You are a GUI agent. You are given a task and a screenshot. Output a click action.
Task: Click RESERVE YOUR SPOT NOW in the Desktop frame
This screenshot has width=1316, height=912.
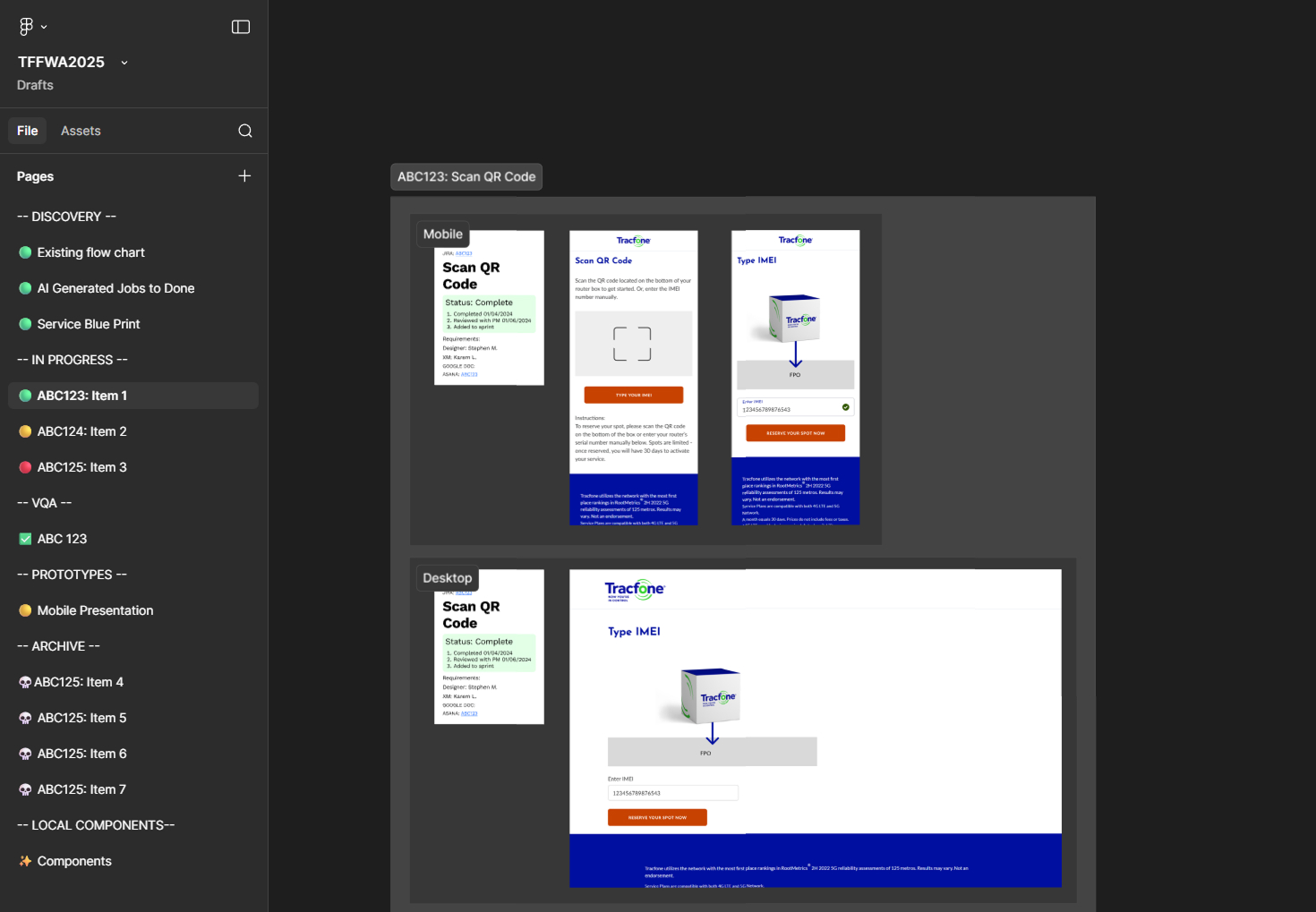point(657,816)
